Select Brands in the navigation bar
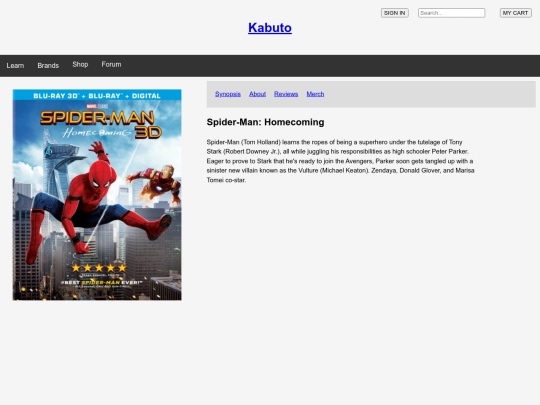The width and height of the screenshot is (540, 405). [48, 65]
